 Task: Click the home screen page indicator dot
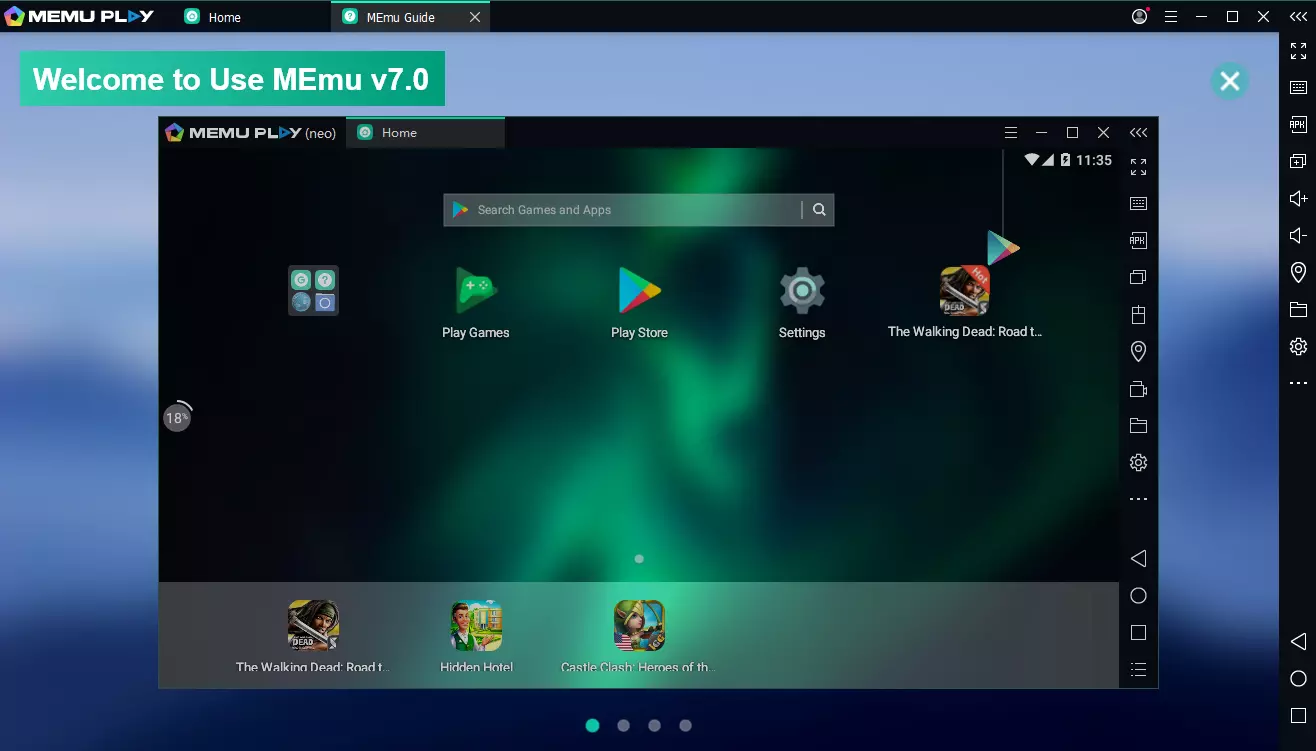[639, 559]
